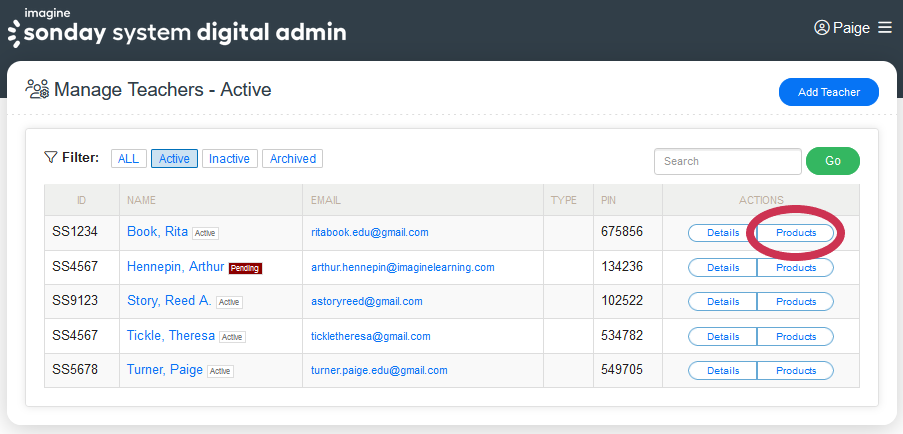Open Products for Rita Book
The height and width of the screenshot is (434, 903).
[x=796, y=232]
